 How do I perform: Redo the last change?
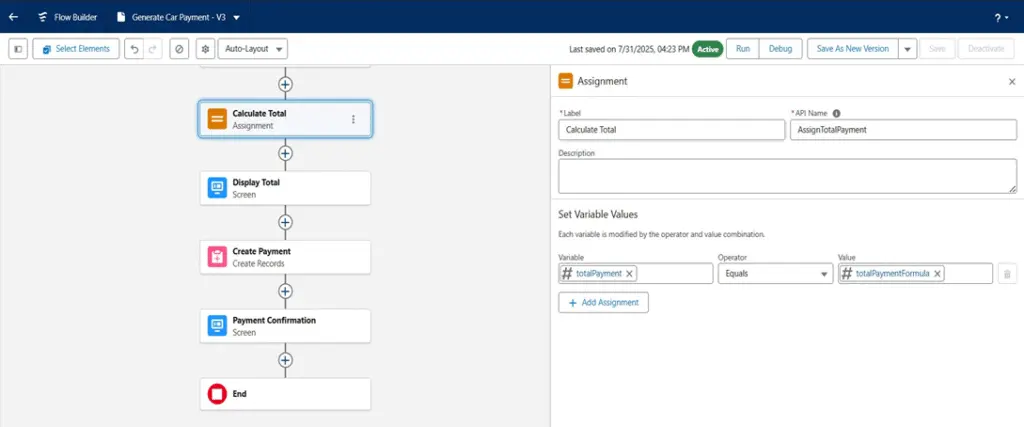point(153,49)
